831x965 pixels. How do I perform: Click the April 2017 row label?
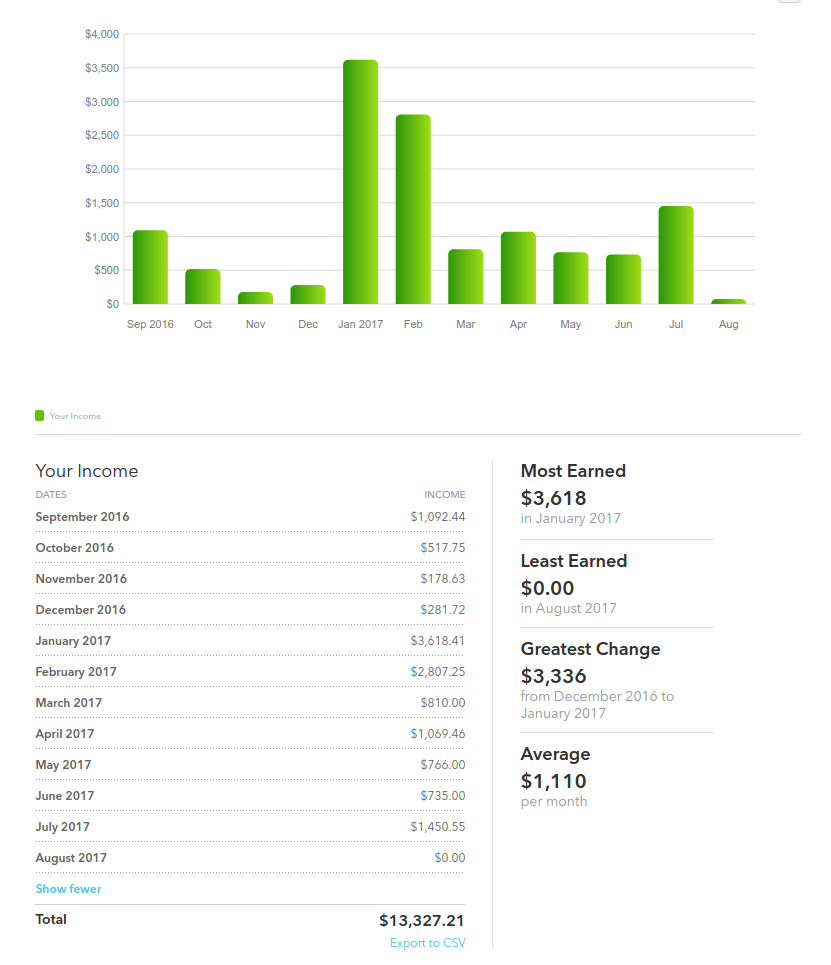[x=65, y=734]
